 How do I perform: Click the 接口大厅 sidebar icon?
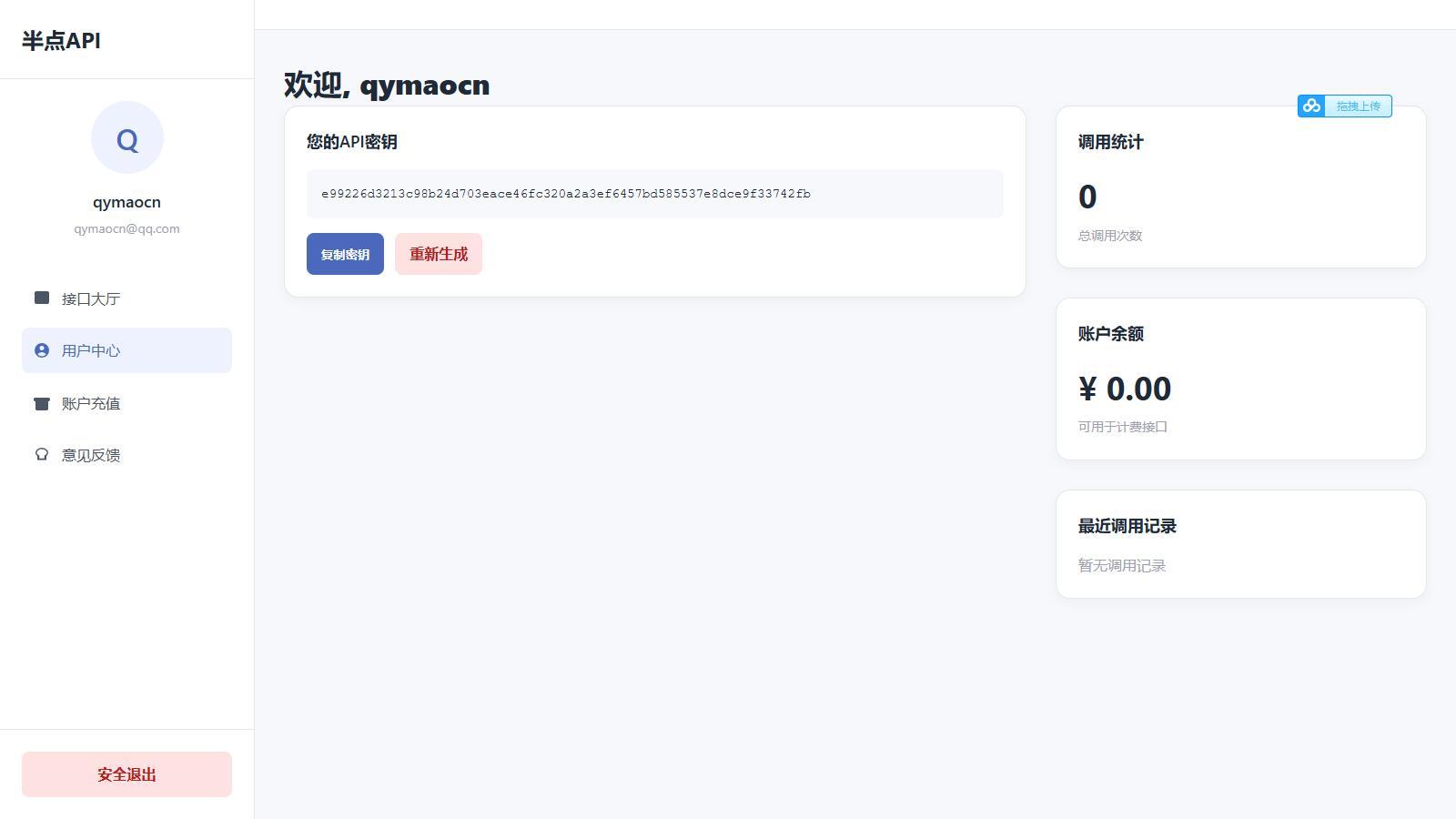point(42,298)
